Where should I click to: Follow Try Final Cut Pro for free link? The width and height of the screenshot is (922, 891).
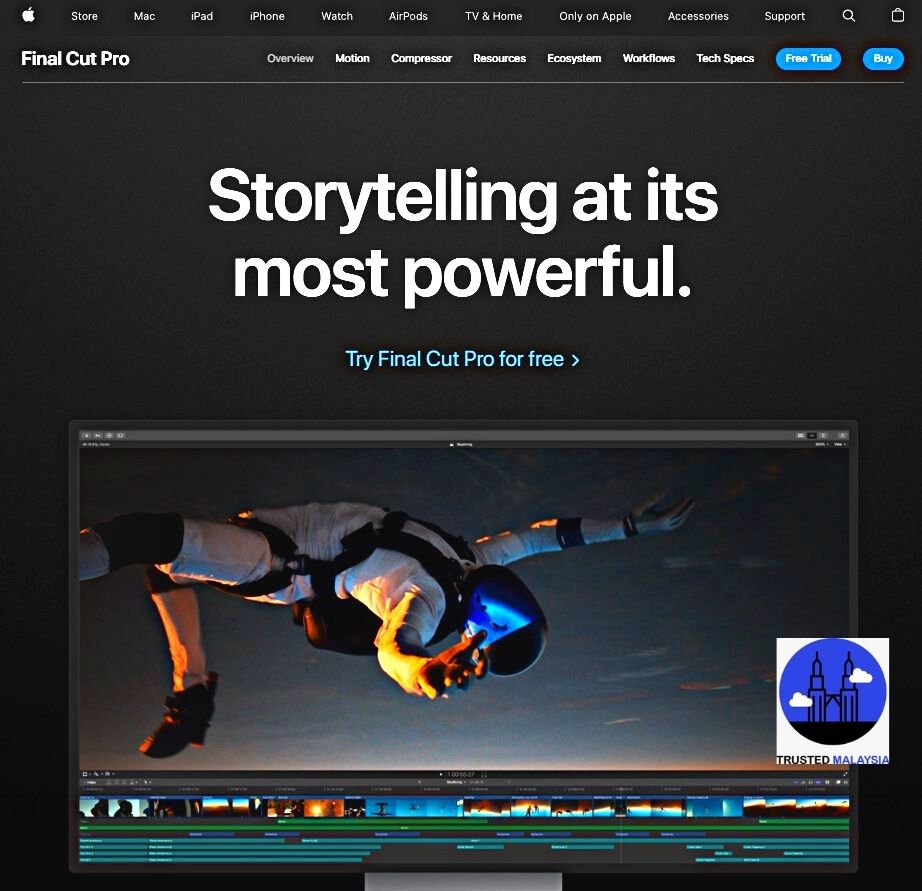click(462, 359)
